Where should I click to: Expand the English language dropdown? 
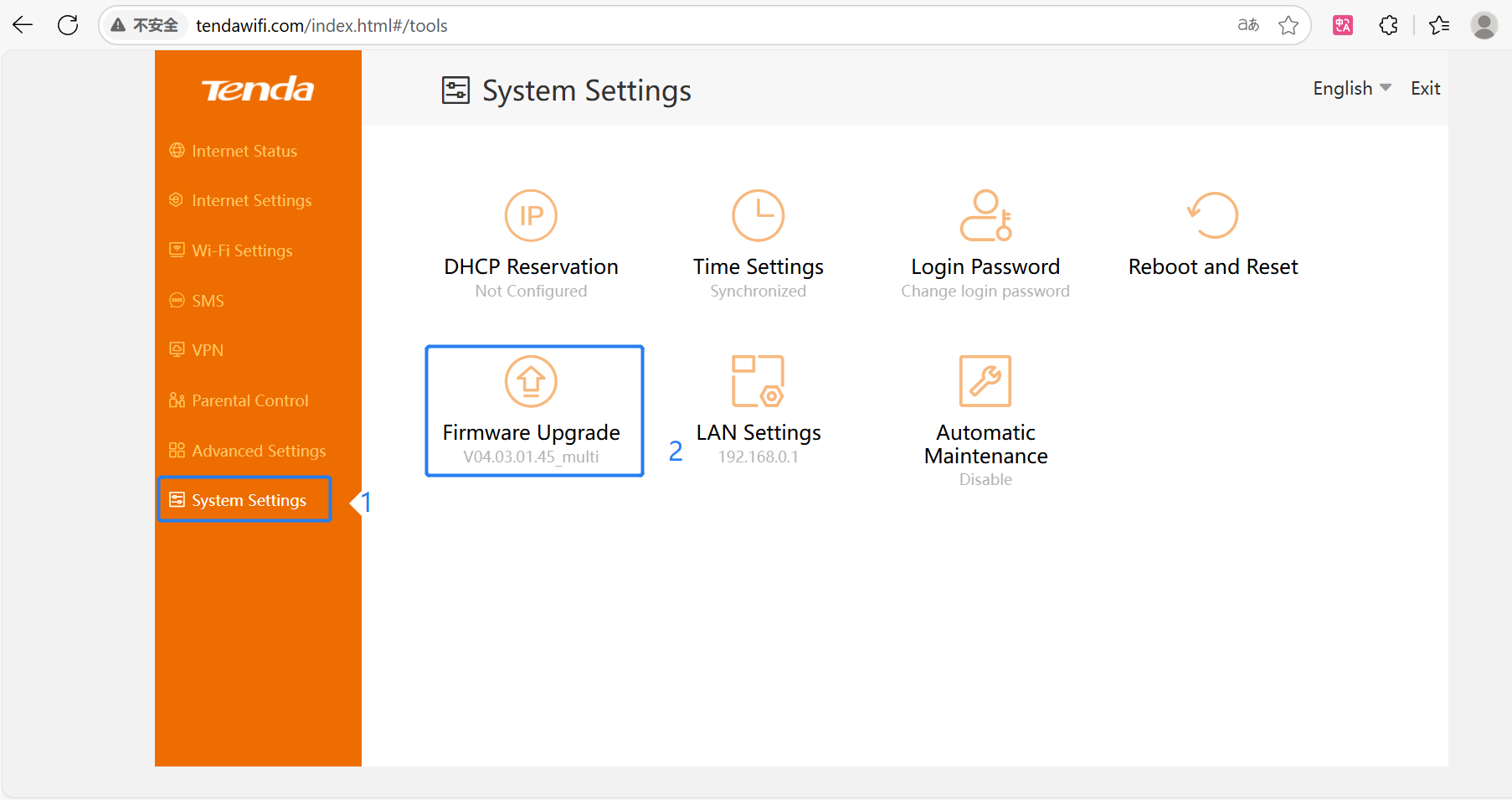click(1351, 89)
